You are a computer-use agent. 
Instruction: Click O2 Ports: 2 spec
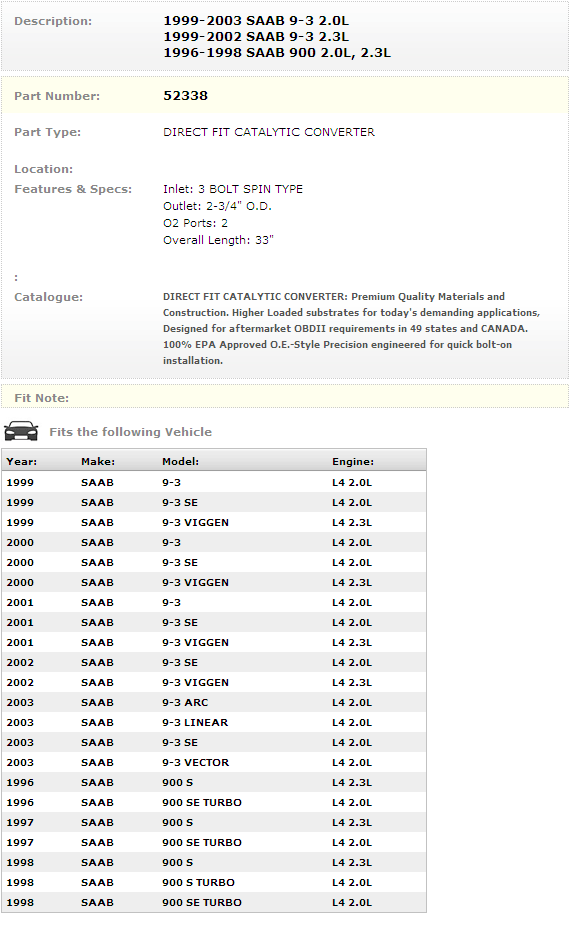196,223
